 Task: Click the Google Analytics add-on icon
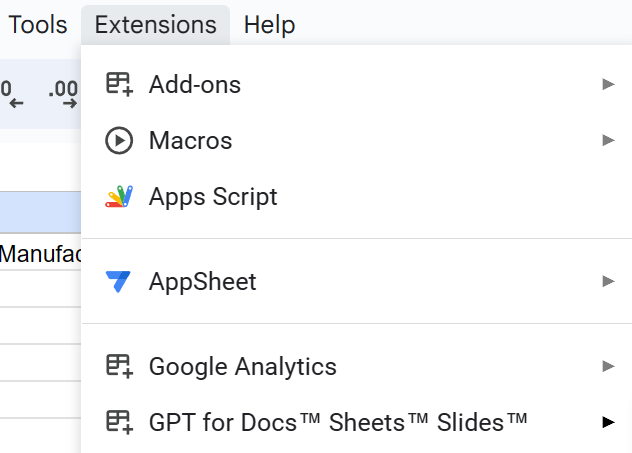tap(119, 367)
